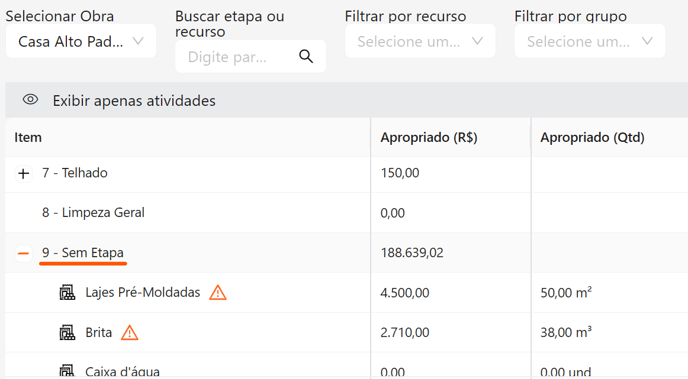Click the eye icon beside Exibir apenas atividades
The height and width of the screenshot is (379, 688).
pyautogui.click(x=30, y=100)
